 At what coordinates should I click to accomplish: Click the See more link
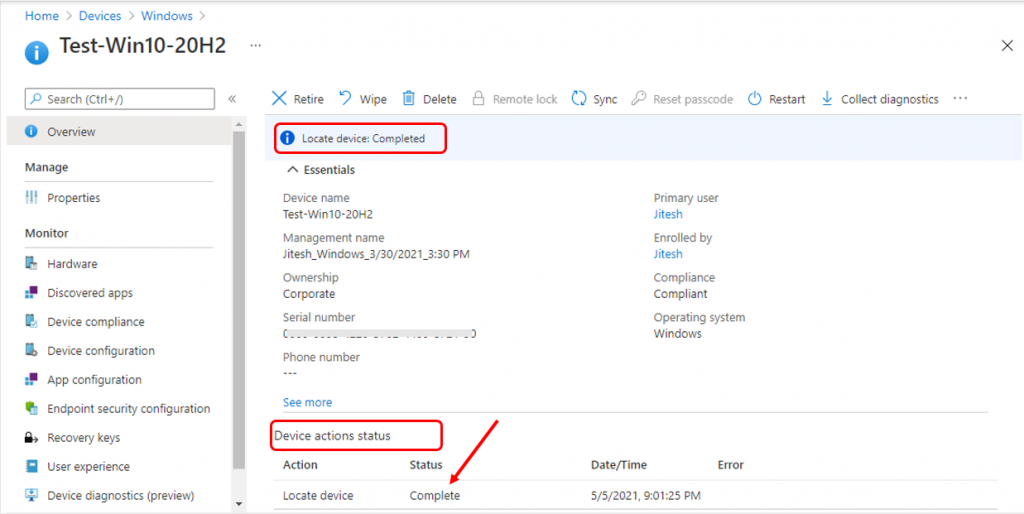(x=307, y=402)
